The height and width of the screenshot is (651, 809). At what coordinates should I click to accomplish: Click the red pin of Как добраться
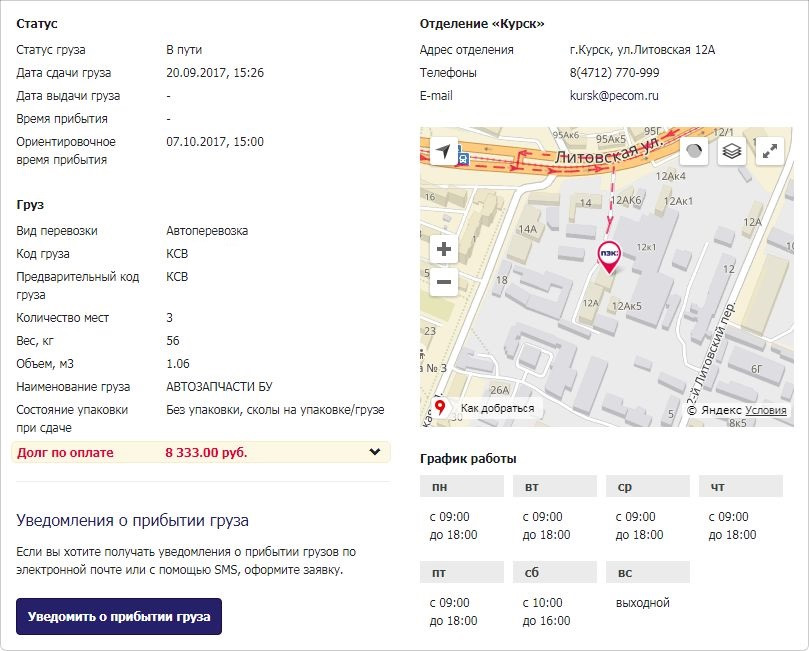point(440,408)
